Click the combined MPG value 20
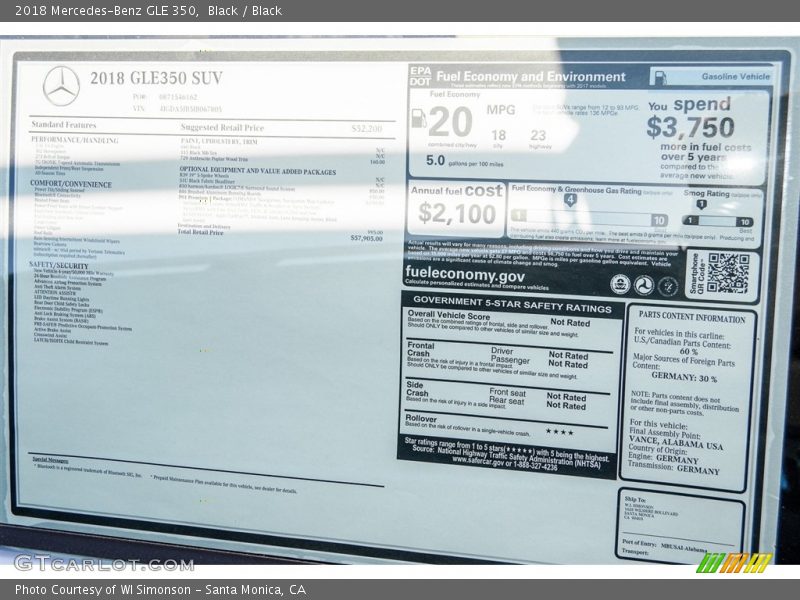The width and height of the screenshot is (800, 600). pyautogui.click(x=451, y=122)
